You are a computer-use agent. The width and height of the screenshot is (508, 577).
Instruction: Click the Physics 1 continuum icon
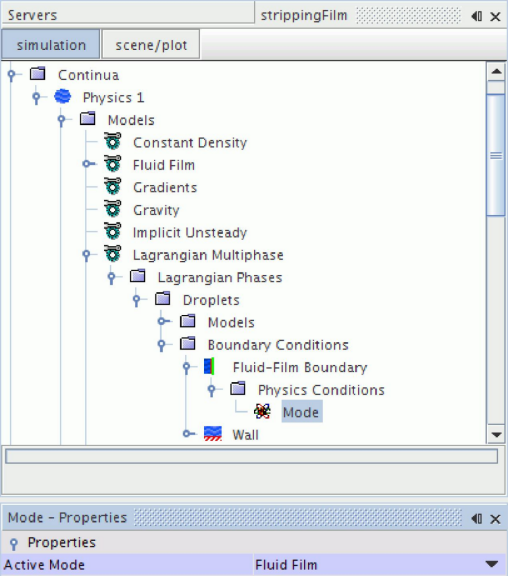63,97
